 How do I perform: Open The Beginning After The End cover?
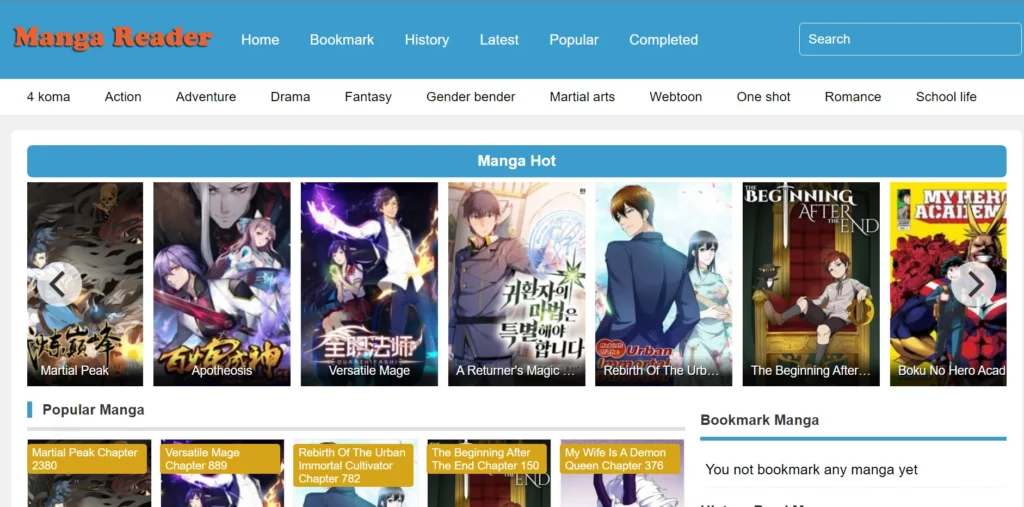(811, 284)
